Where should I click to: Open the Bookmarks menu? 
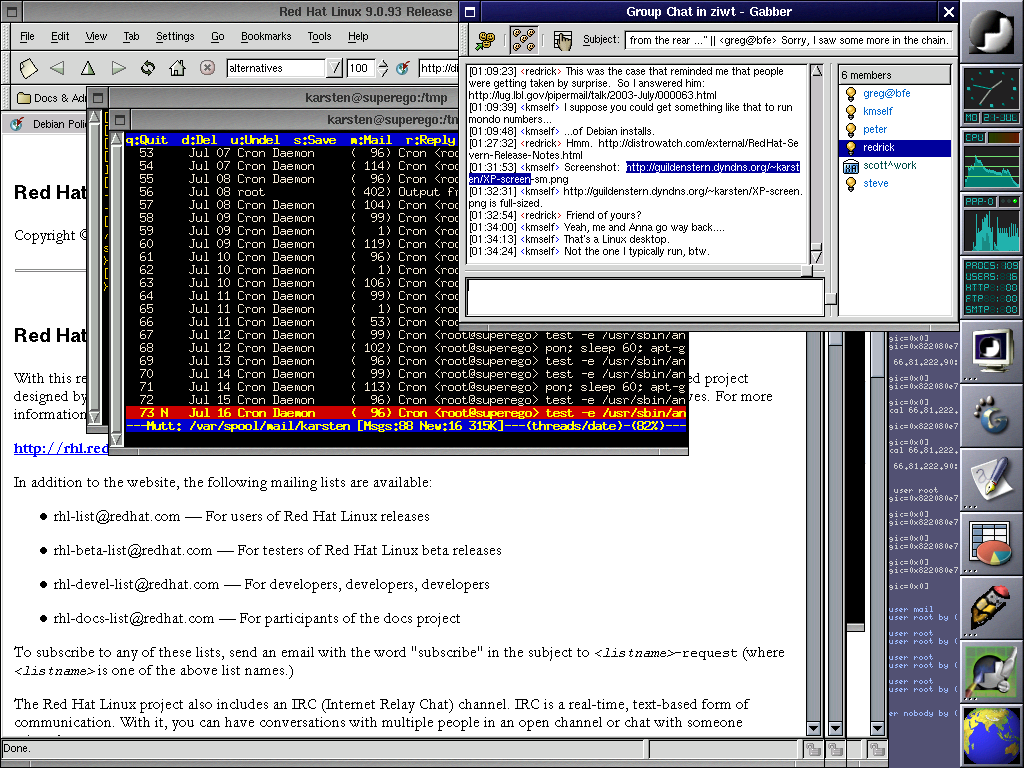pos(266,37)
